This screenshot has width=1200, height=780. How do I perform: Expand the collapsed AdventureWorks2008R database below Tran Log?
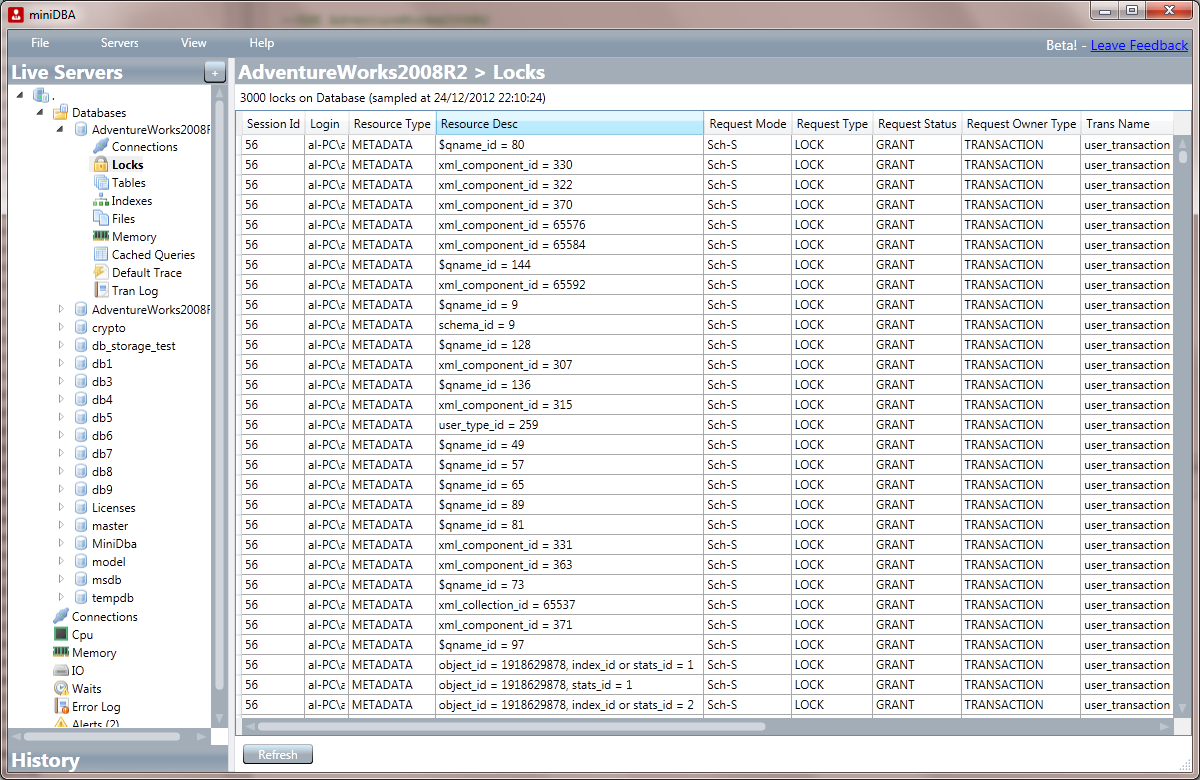[x=60, y=309]
